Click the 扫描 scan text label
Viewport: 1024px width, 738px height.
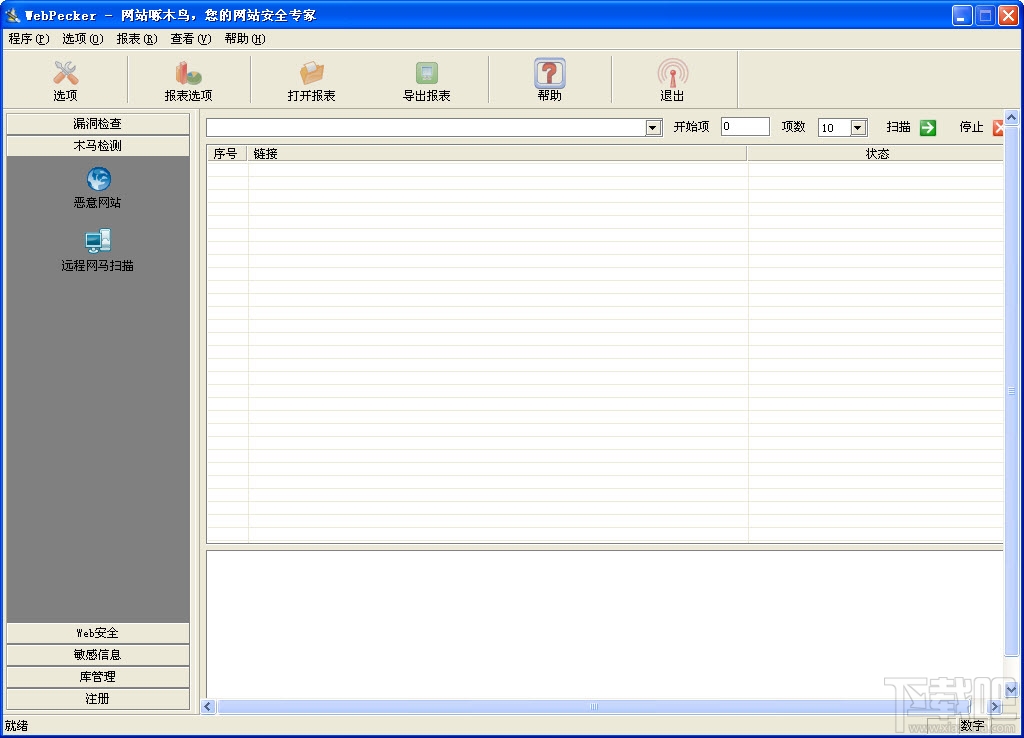(x=899, y=127)
